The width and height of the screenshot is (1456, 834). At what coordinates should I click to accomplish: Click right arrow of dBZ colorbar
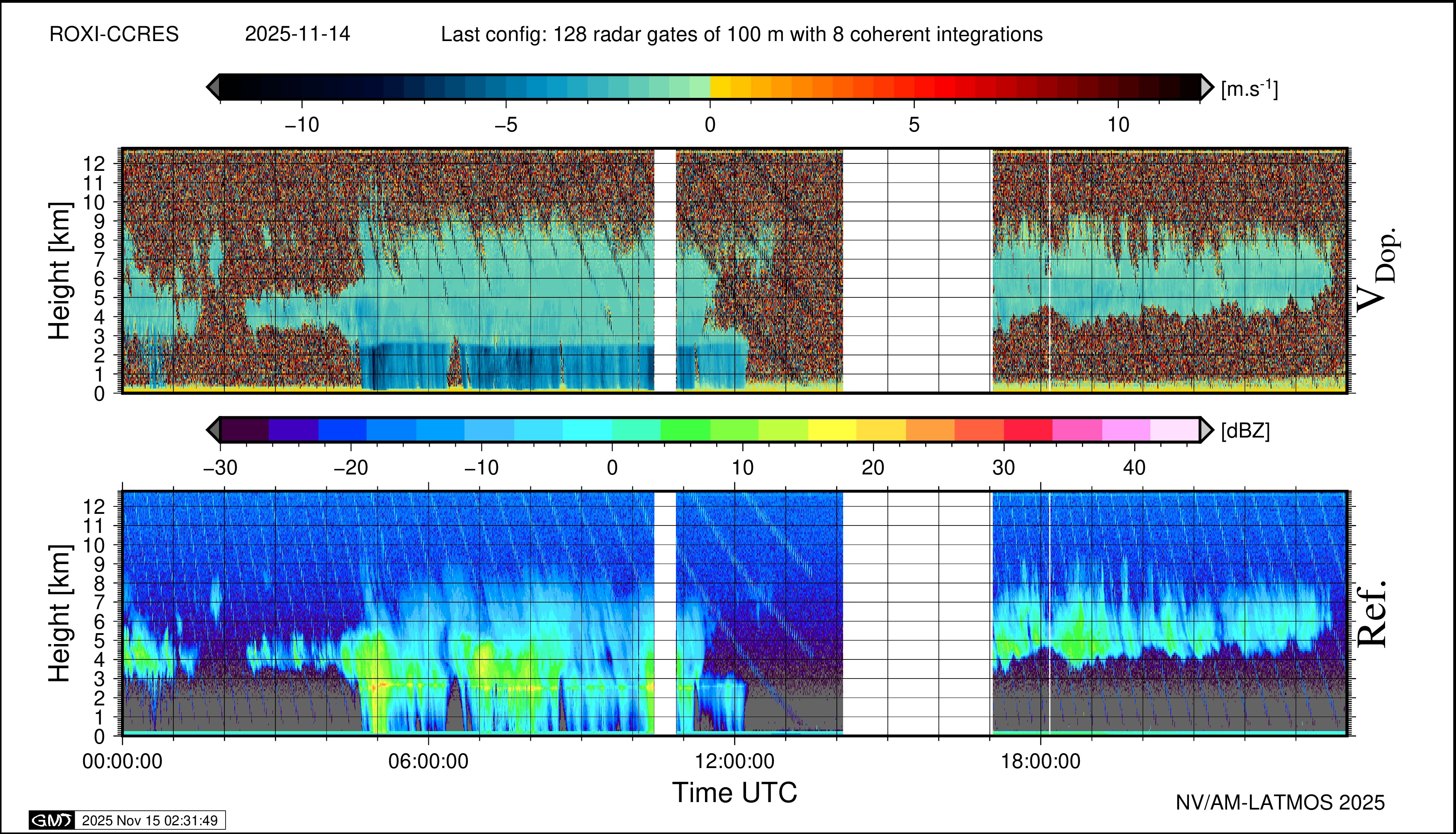1206,430
